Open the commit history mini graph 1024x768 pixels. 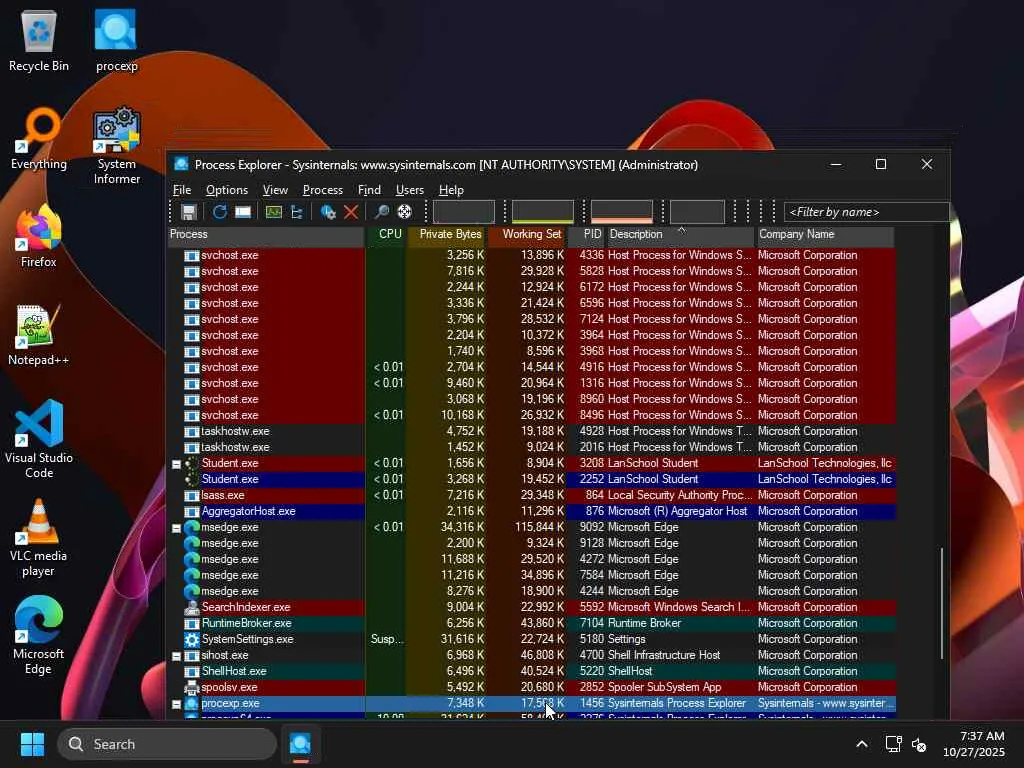(543, 212)
